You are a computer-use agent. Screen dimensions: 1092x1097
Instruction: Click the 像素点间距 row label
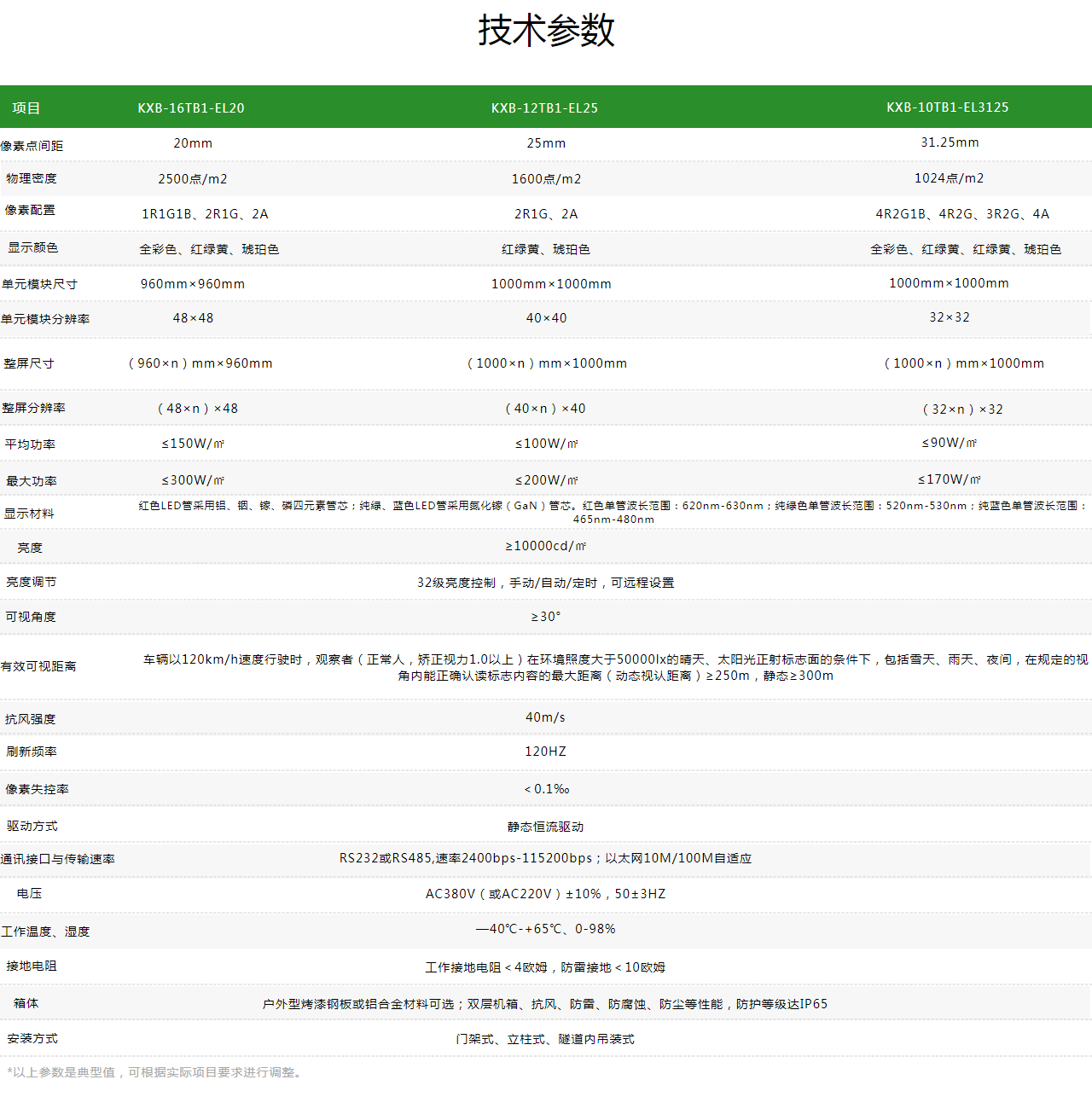32,146
